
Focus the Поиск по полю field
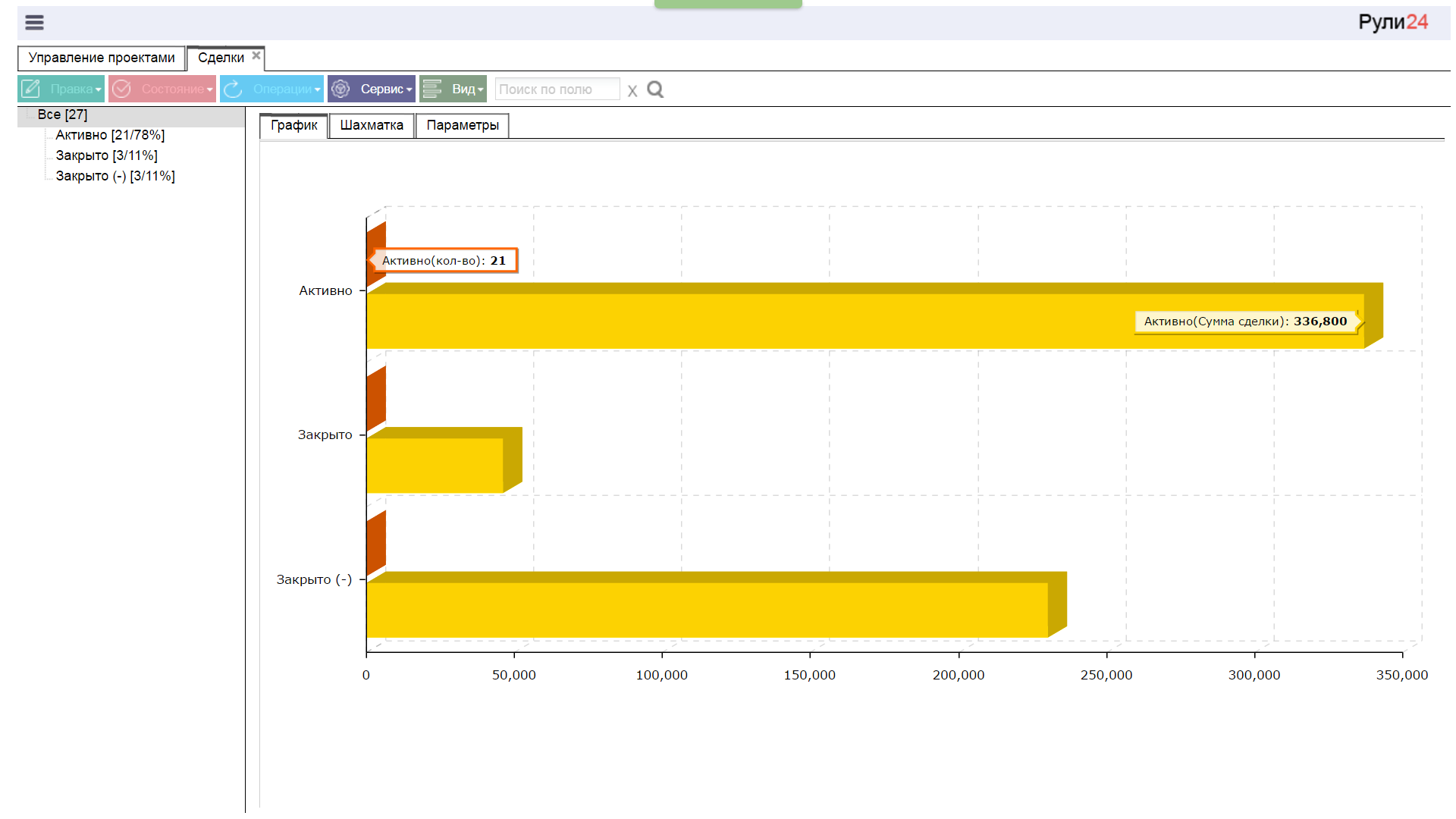(557, 89)
